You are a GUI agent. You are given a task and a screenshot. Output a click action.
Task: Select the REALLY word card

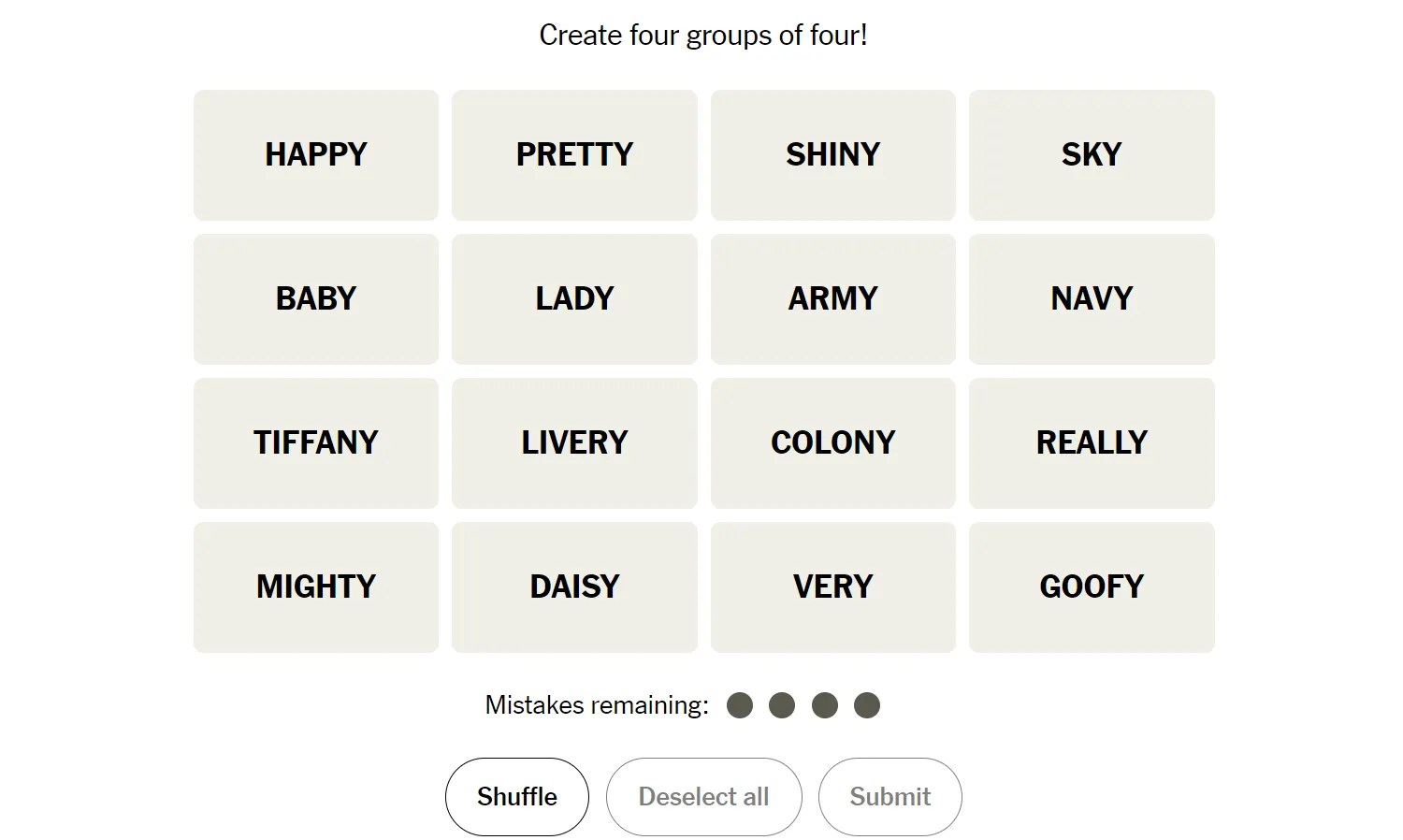coord(1092,443)
